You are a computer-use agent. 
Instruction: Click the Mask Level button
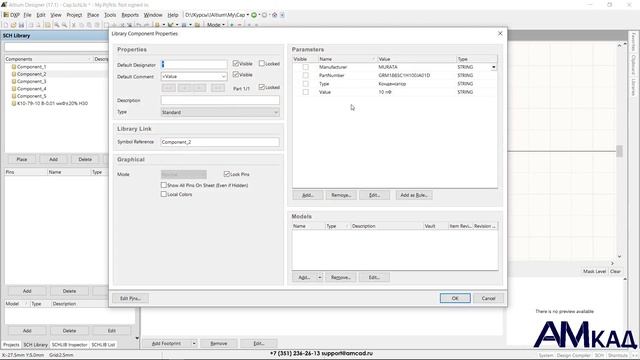[x=594, y=271]
